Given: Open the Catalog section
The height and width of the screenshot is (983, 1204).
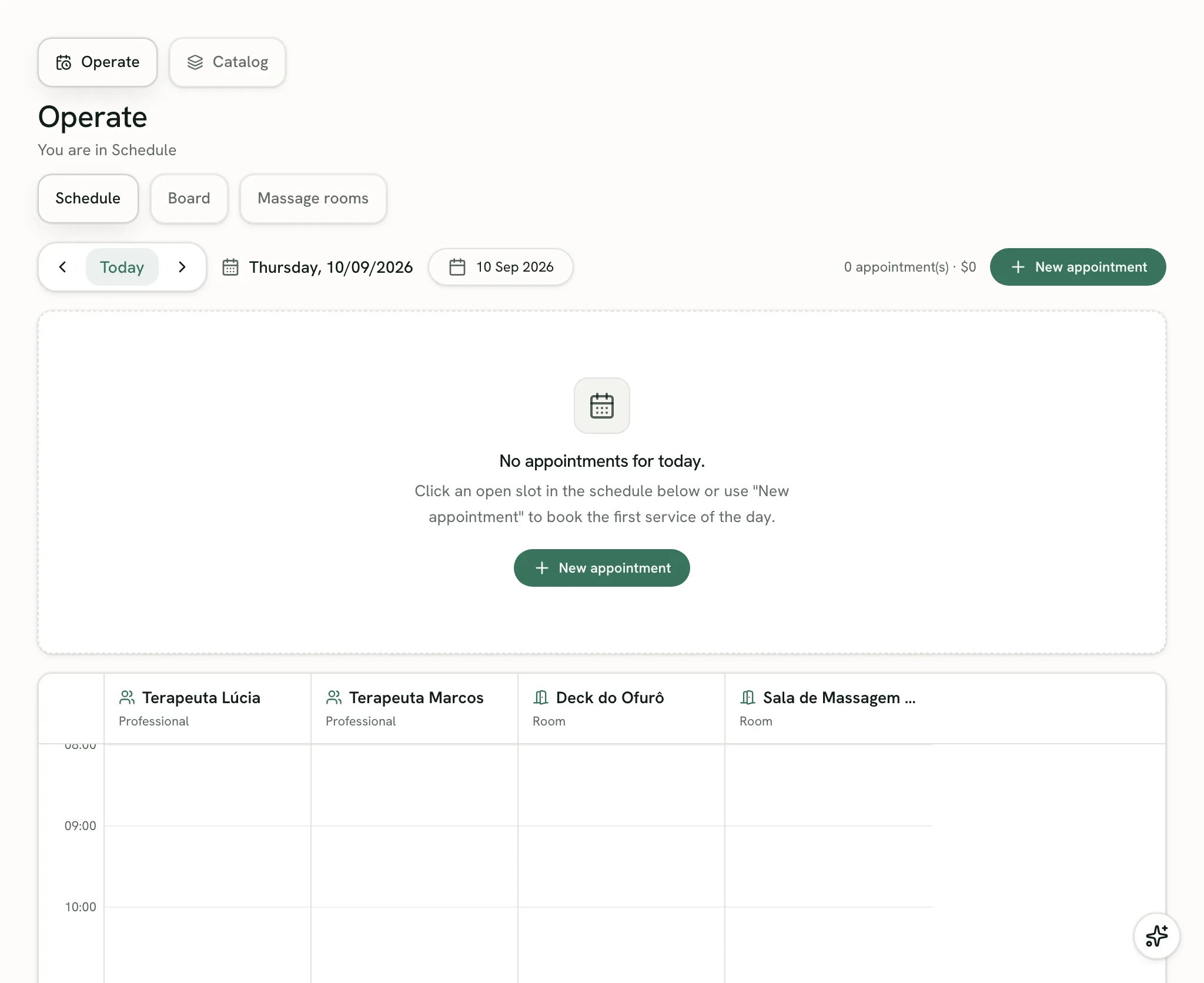Looking at the screenshot, I should click(228, 62).
